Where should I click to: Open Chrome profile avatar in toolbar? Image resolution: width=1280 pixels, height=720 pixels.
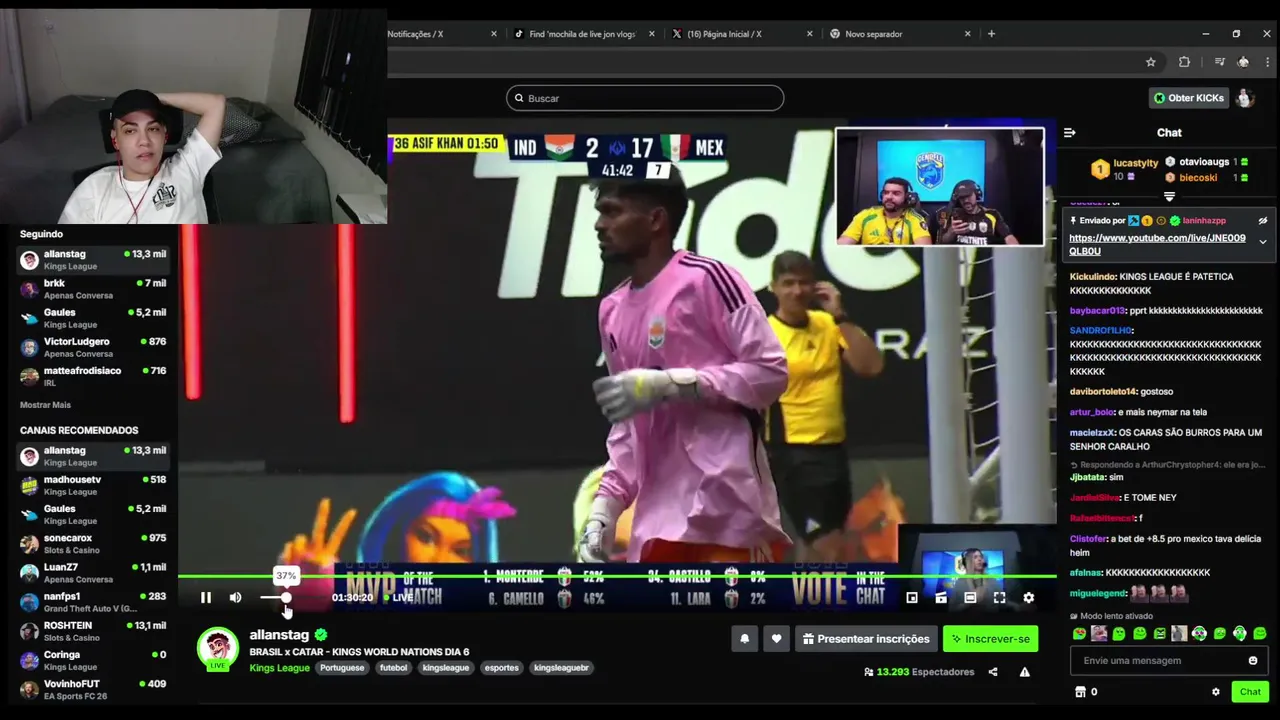(1243, 62)
